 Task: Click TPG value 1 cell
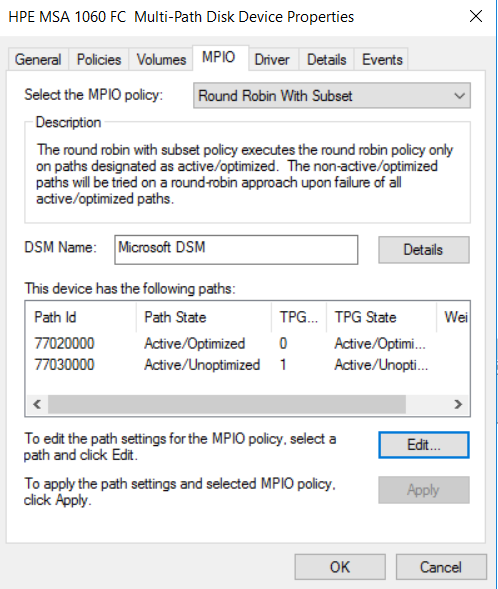pos(283,365)
